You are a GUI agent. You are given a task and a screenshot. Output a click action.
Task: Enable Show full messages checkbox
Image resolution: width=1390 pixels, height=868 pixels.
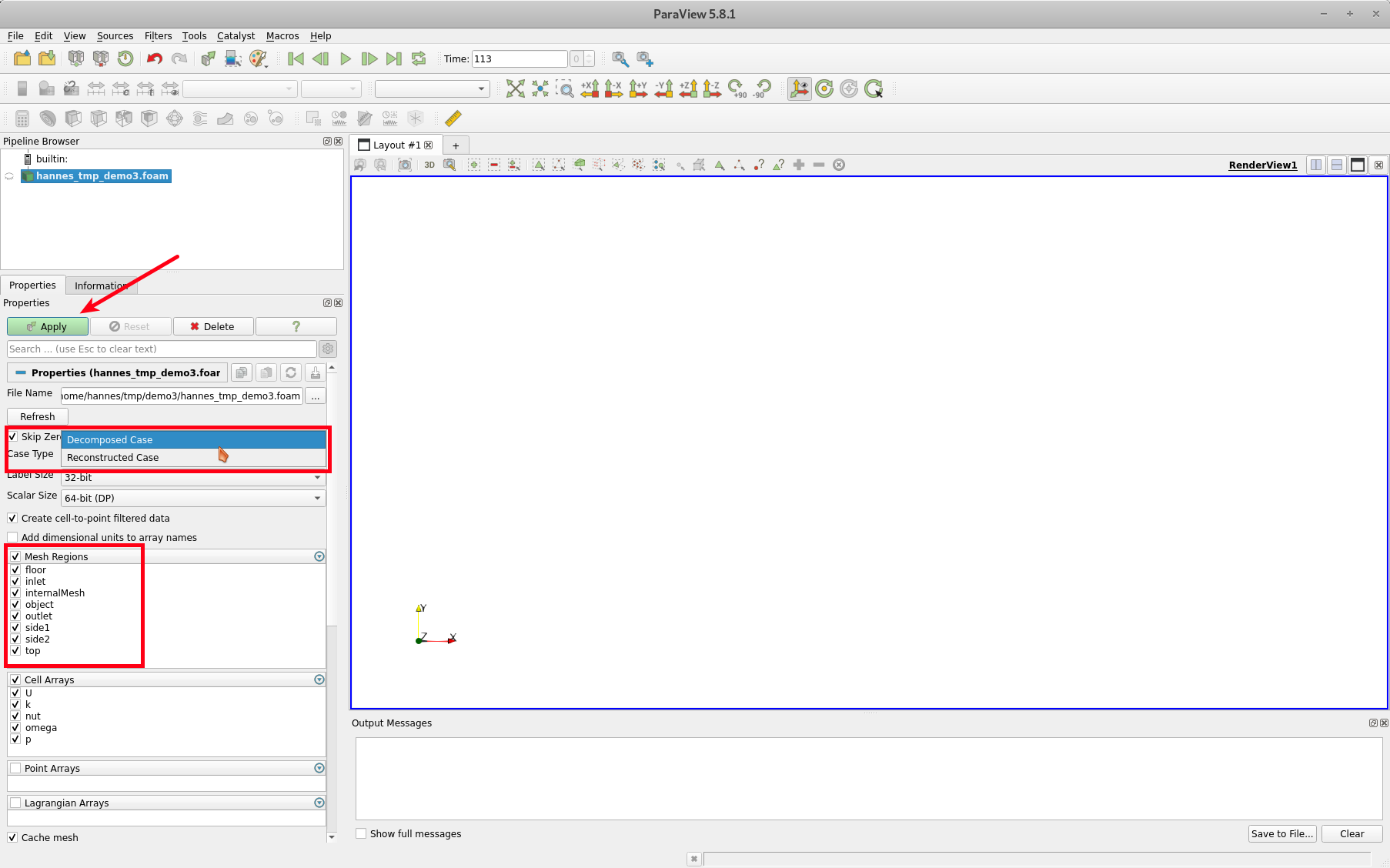tap(361, 834)
